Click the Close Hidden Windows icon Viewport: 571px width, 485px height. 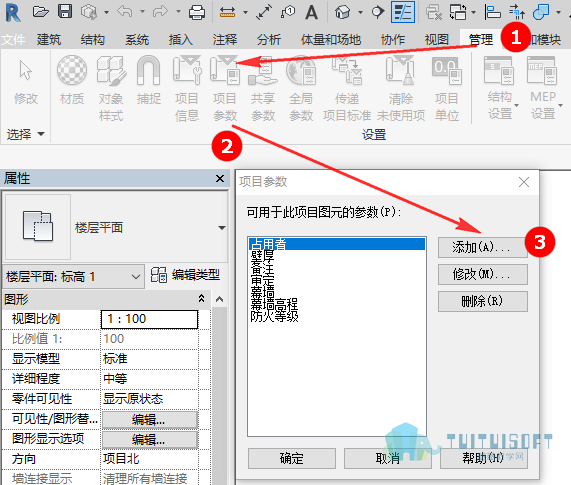(x=434, y=12)
